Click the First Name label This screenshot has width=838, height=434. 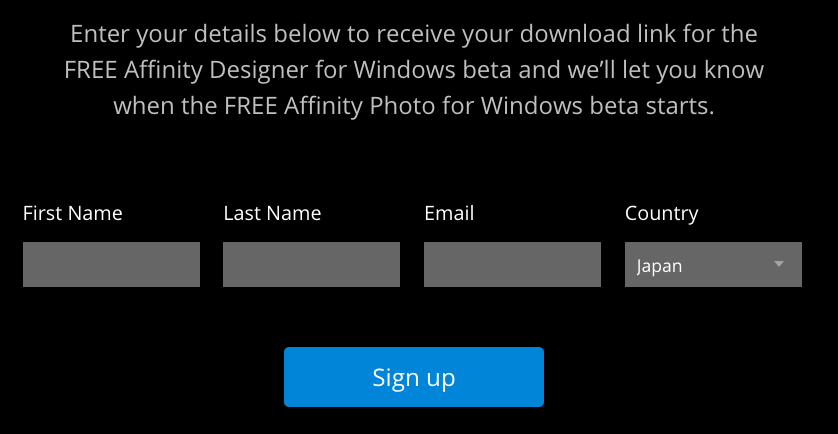coord(72,213)
